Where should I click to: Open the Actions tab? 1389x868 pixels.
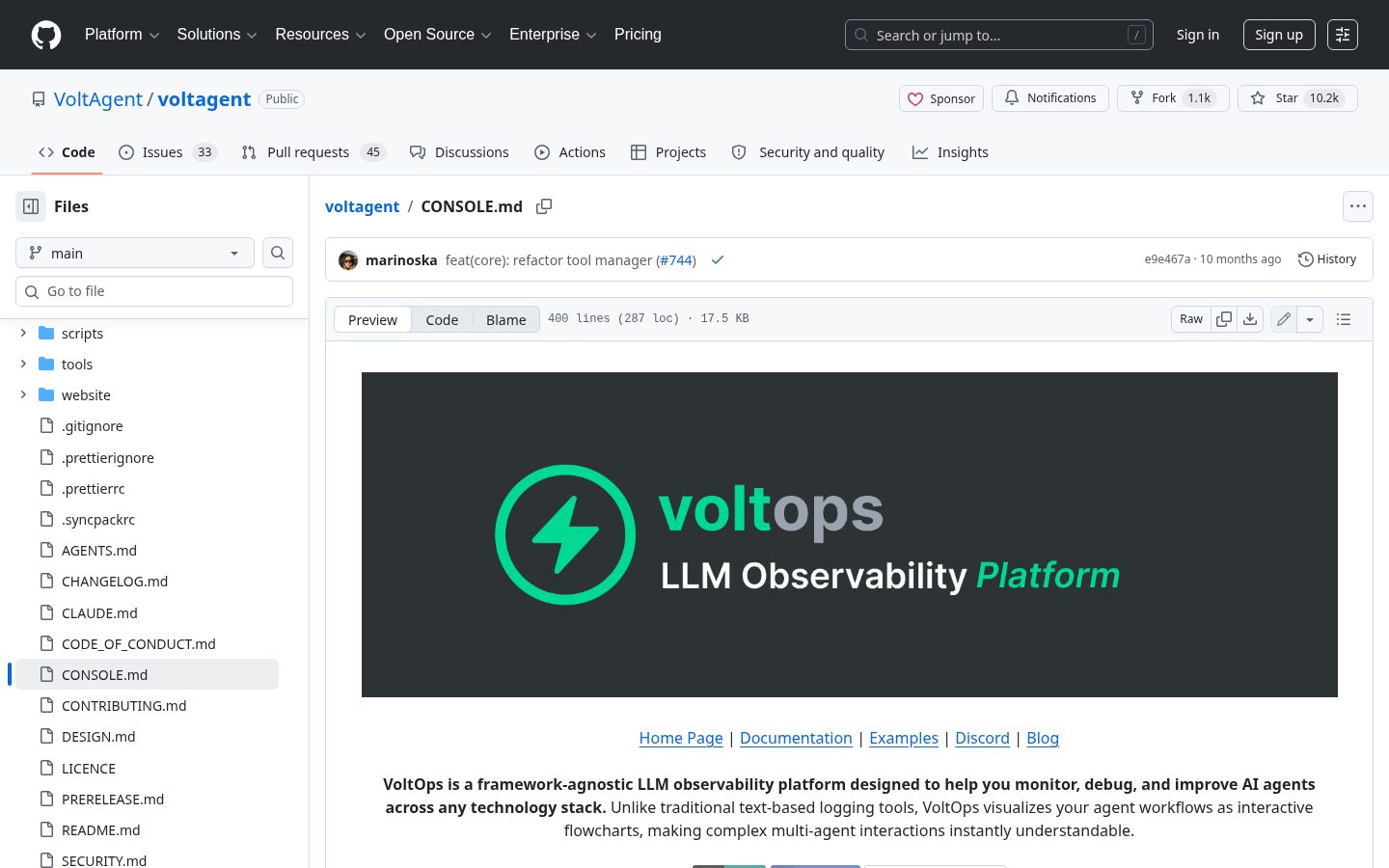pos(570,152)
